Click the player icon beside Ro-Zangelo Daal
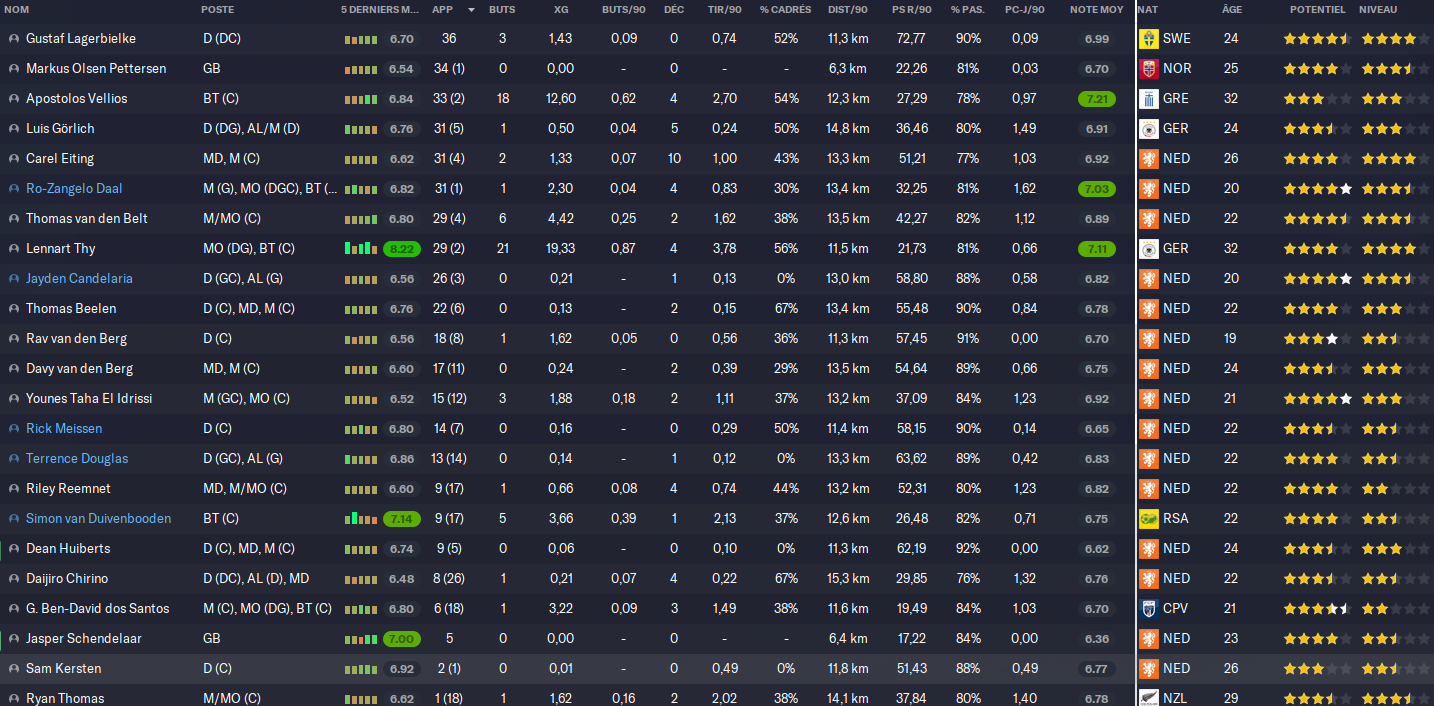This screenshot has width=1434, height=706. (x=14, y=189)
